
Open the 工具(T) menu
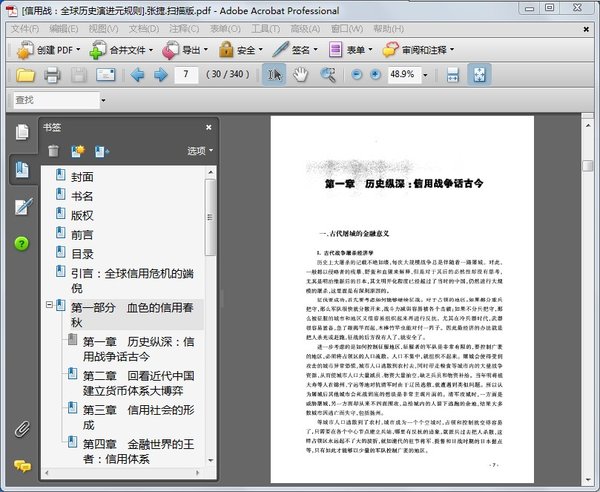coord(267,28)
